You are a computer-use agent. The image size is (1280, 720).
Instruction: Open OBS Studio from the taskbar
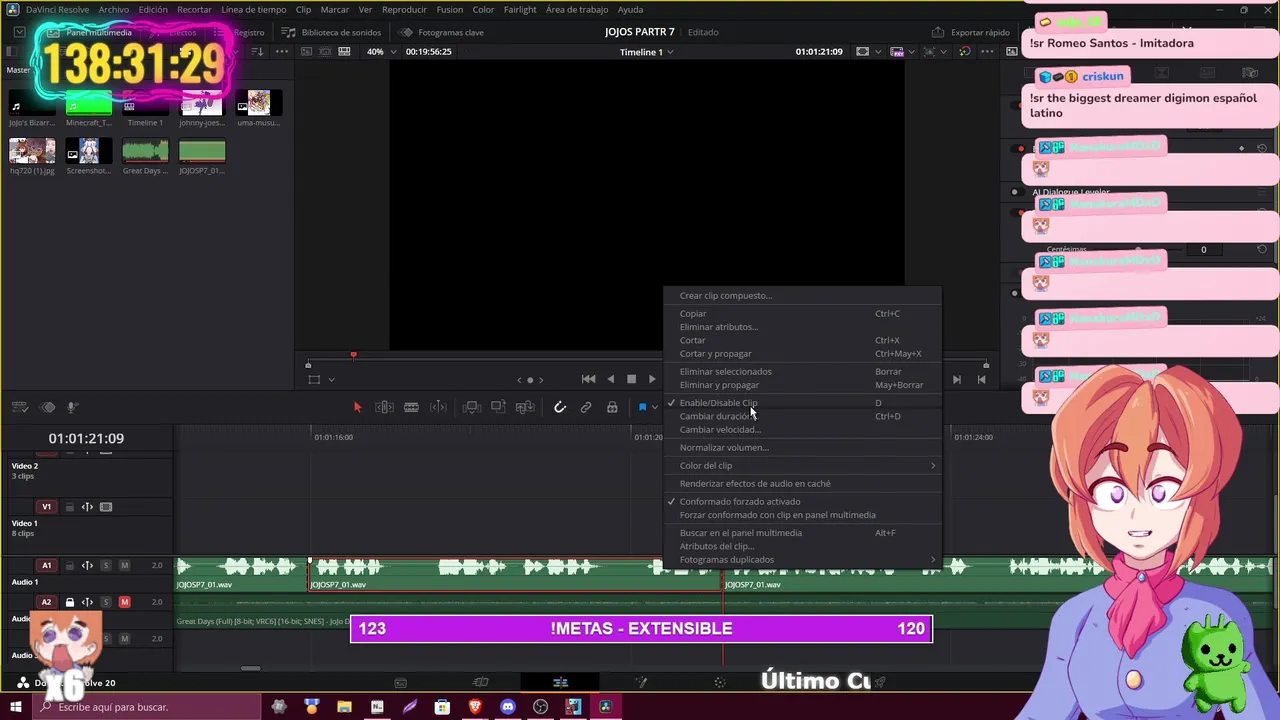point(541,707)
